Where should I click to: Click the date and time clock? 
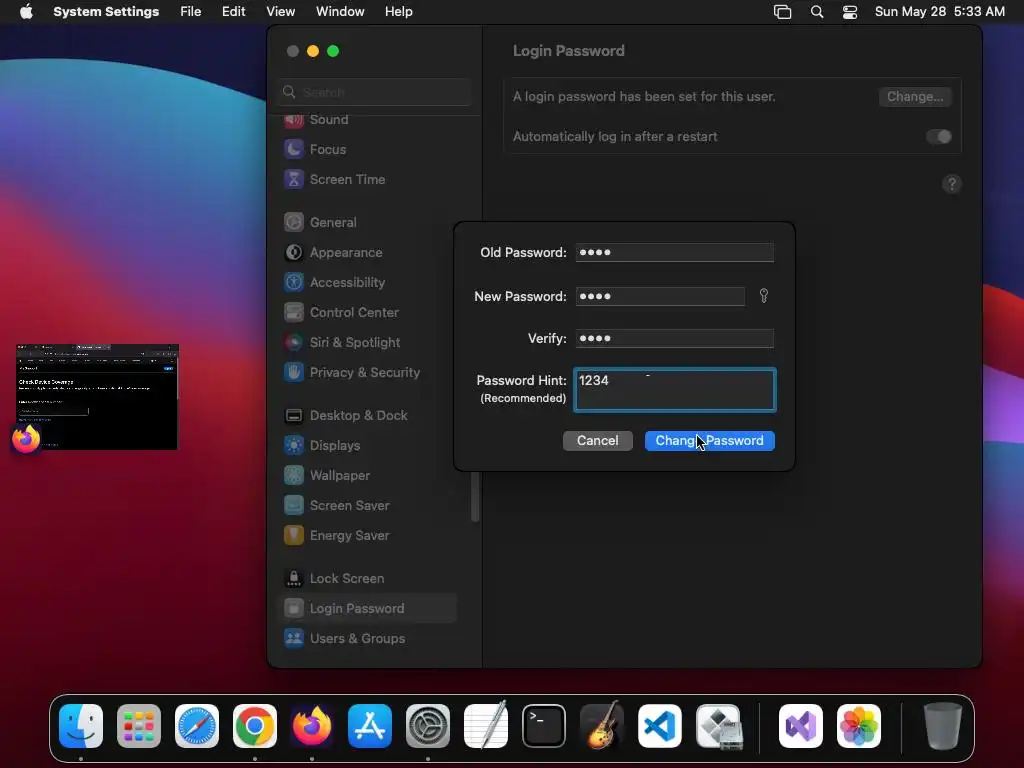click(939, 12)
